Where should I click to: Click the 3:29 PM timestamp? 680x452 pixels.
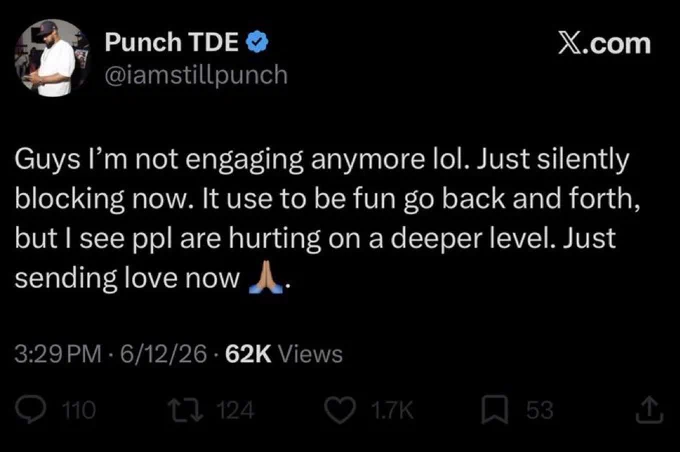(58, 354)
